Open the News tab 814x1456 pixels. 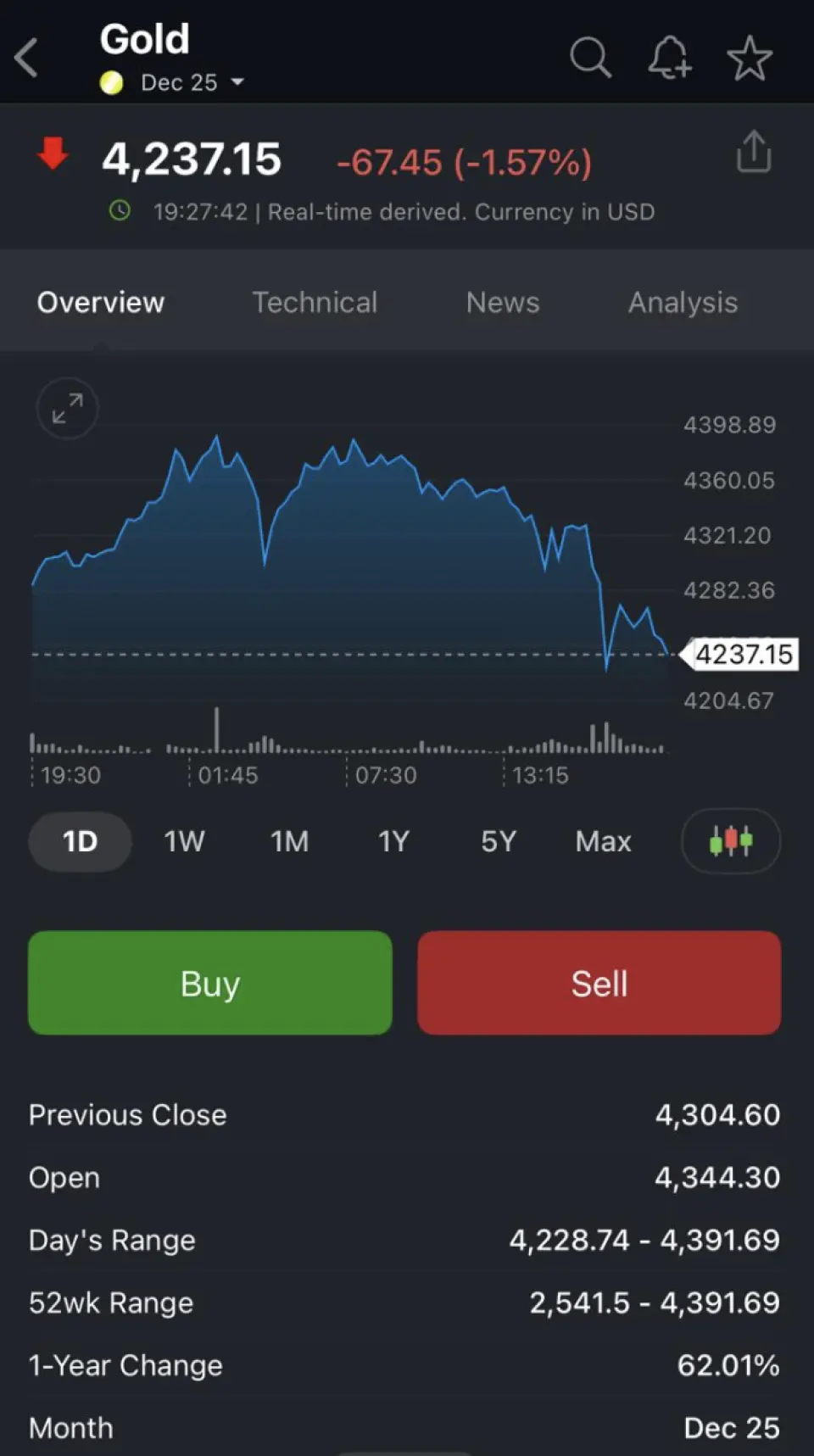click(x=503, y=303)
